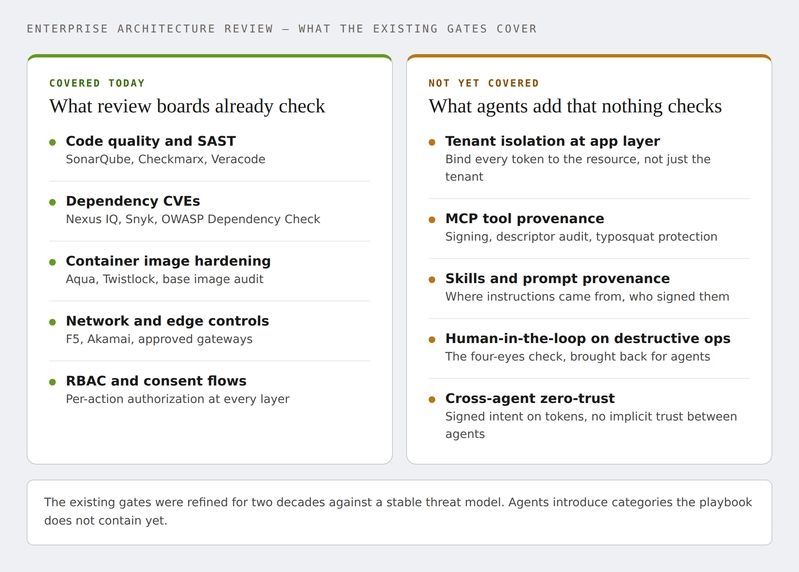799x572 pixels.
Task: Click the orange bullet next to Tenant isolation
Action: [x=432, y=142]
